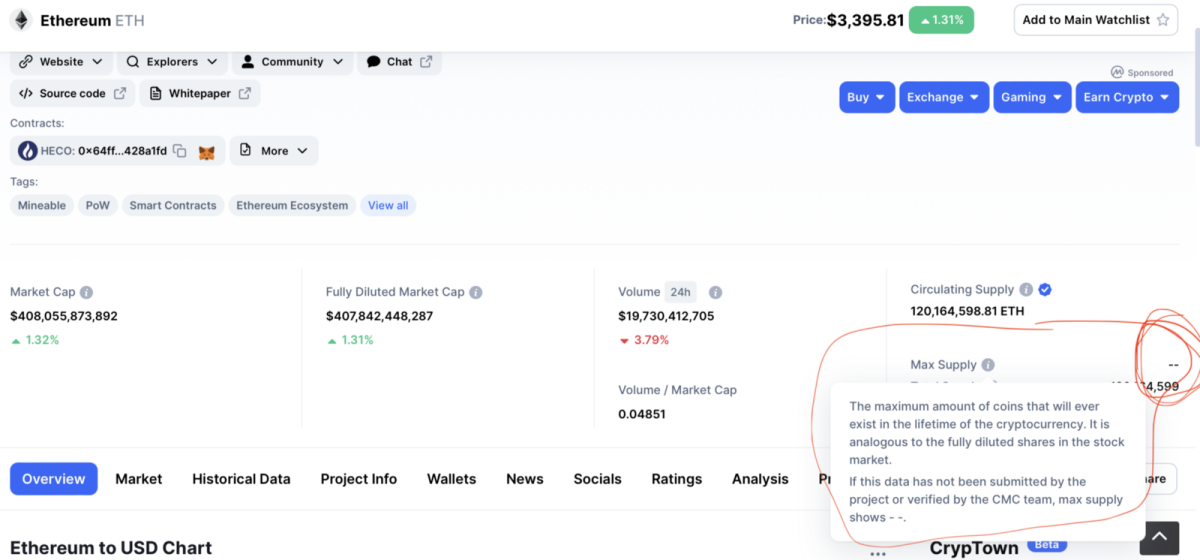Screen dimensions: 1200x560
Task: Open the Source code link
Action: (72, 94)
